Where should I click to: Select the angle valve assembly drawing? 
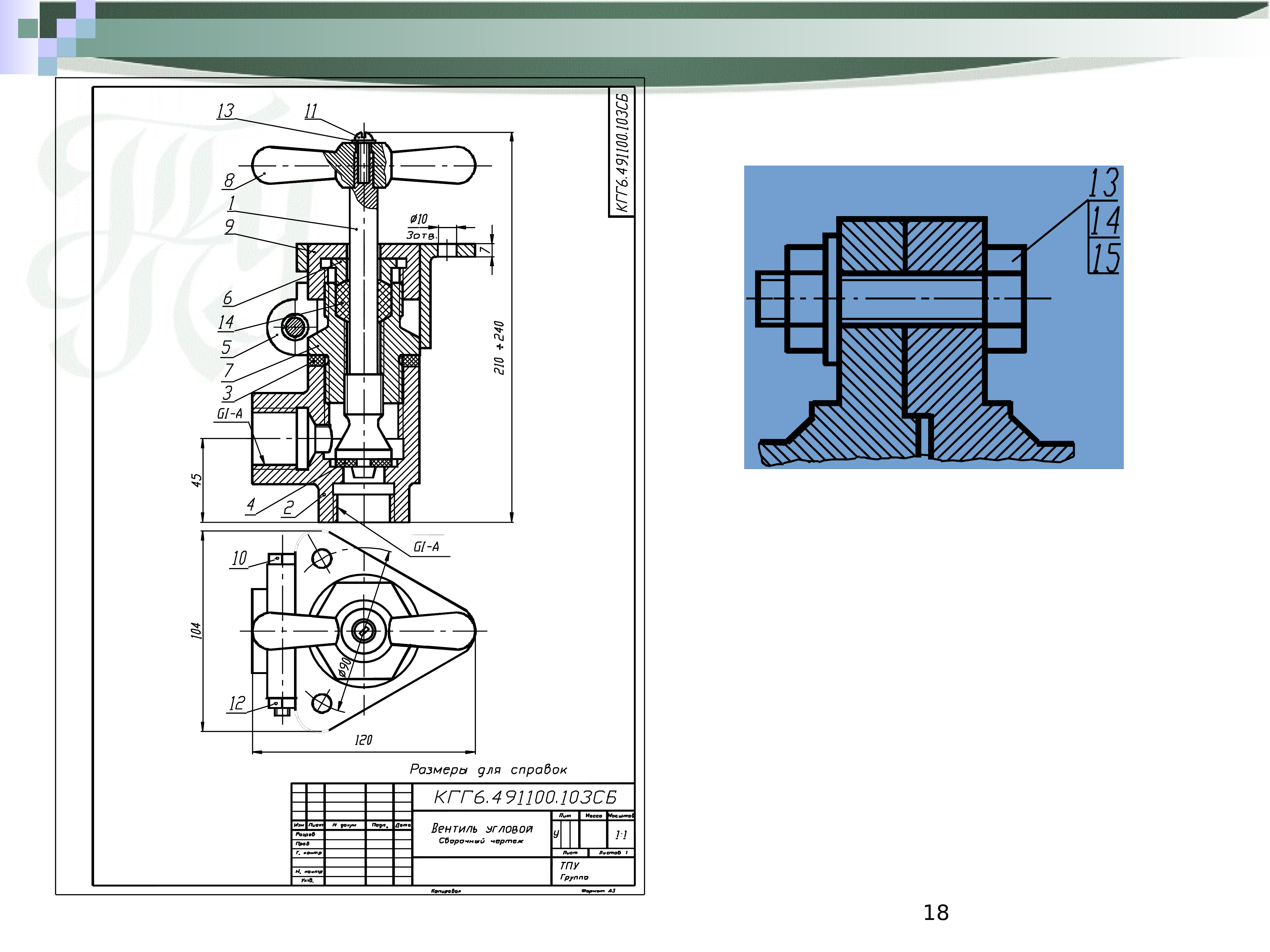click(350, 486)
